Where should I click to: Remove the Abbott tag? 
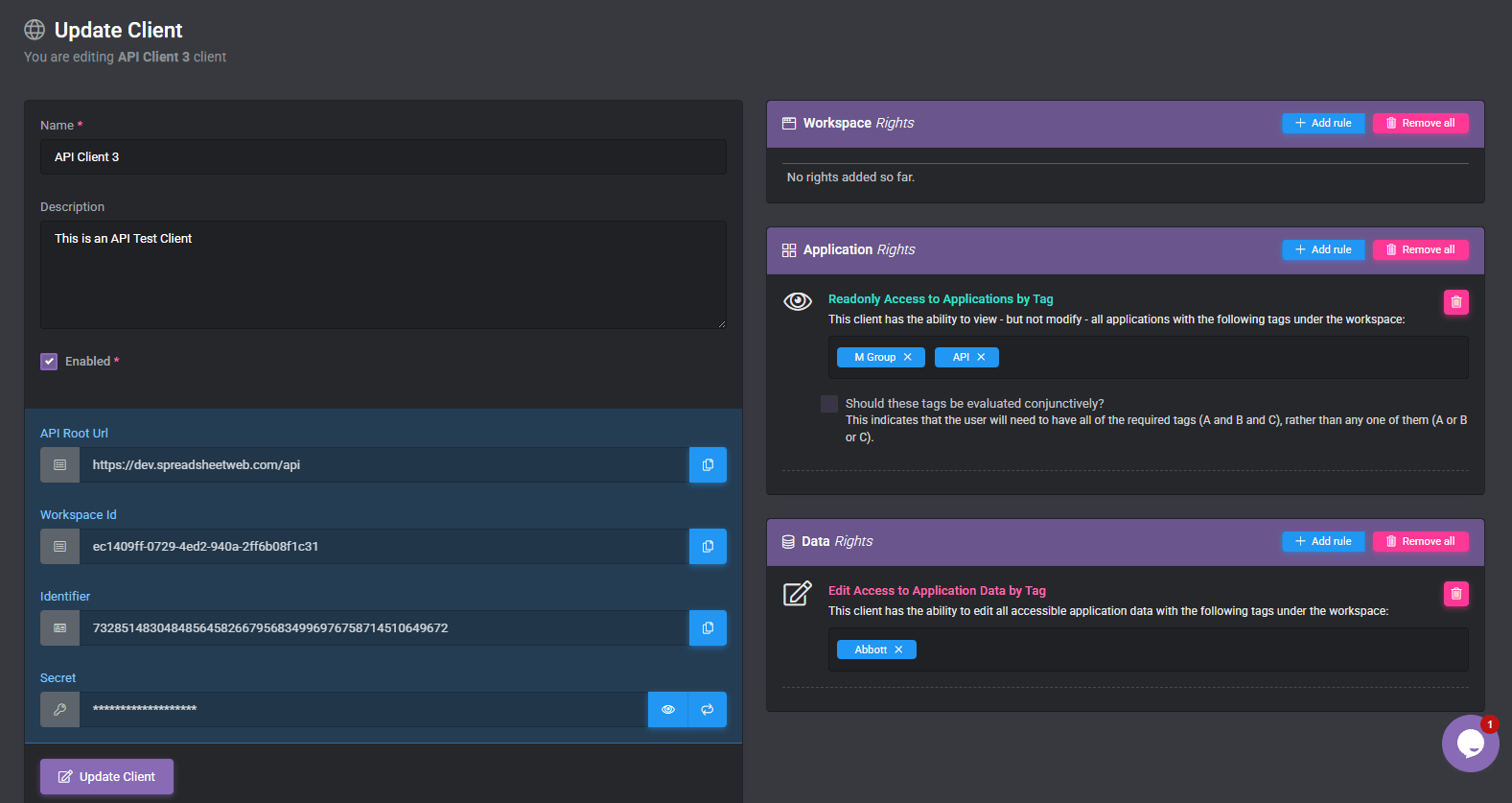click(x=898, y=650)
